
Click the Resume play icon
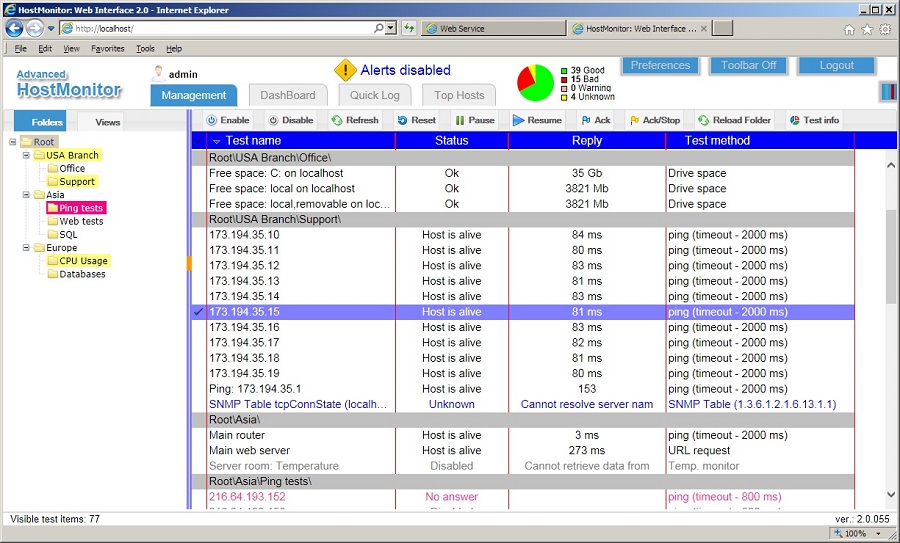[x=518, y=120]
